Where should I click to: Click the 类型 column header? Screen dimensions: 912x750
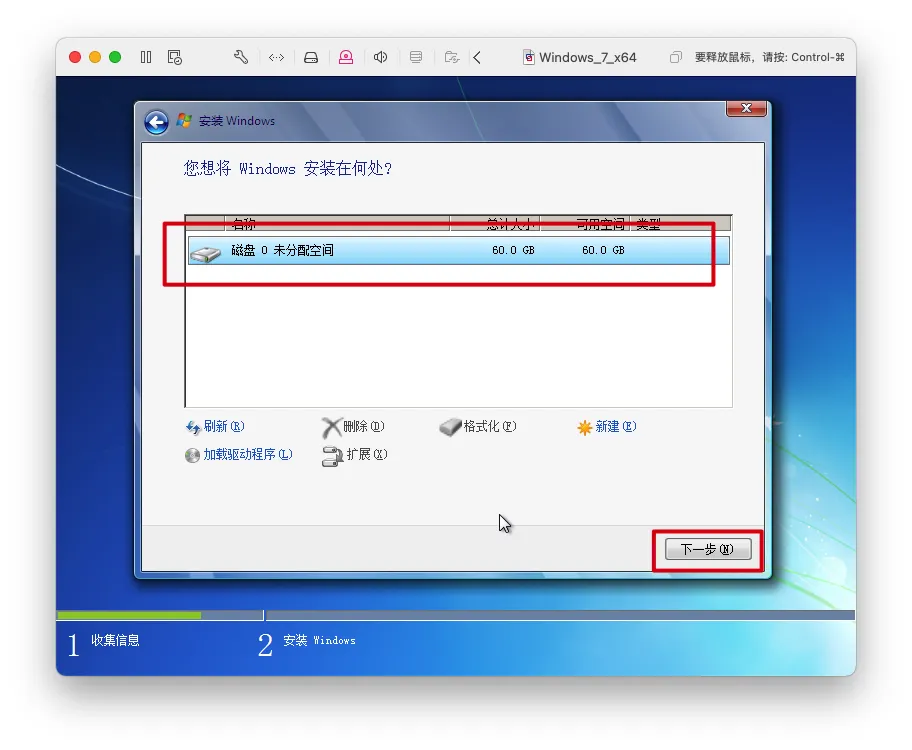[x=681, y=223]
